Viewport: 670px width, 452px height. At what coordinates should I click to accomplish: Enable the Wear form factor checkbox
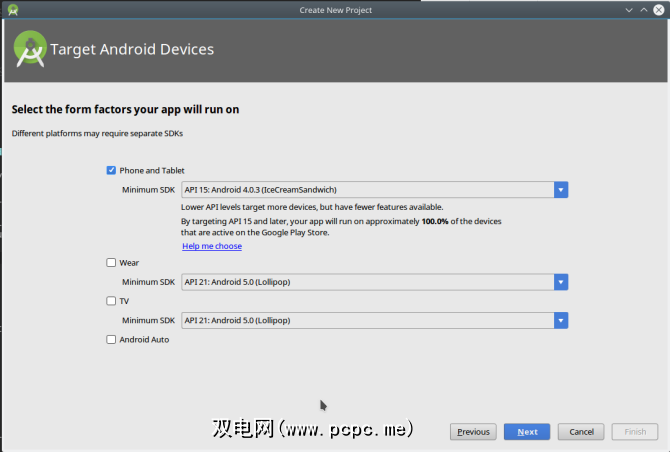[111, 263]
